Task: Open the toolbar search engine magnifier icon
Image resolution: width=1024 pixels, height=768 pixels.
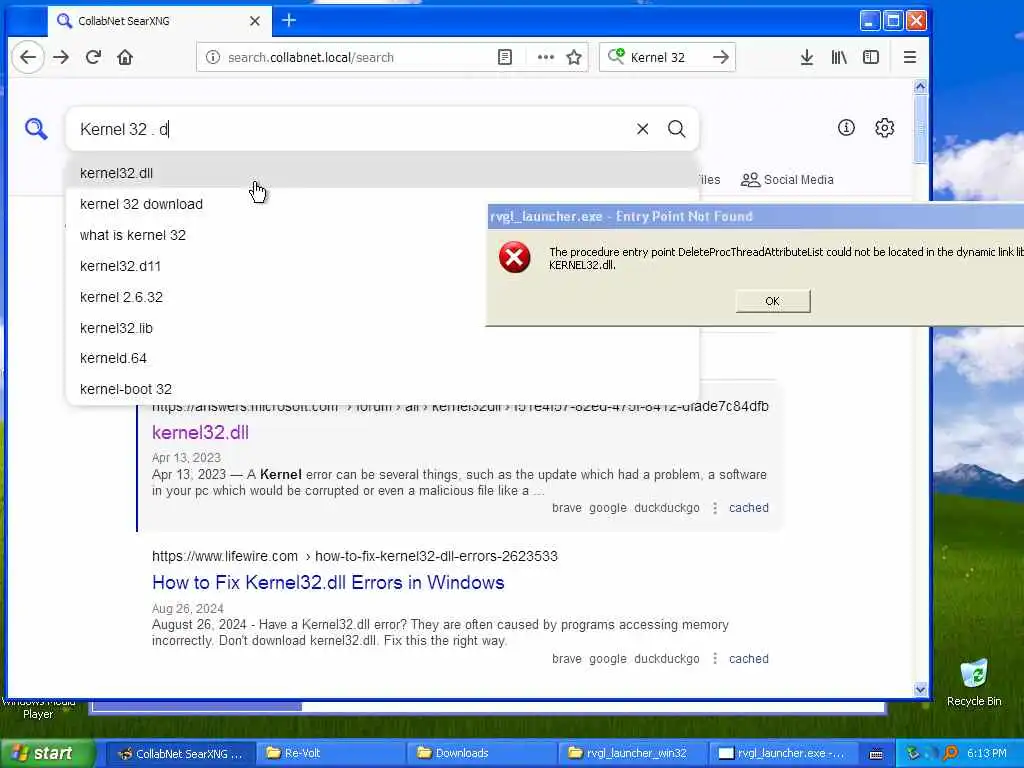Action: 616,57
